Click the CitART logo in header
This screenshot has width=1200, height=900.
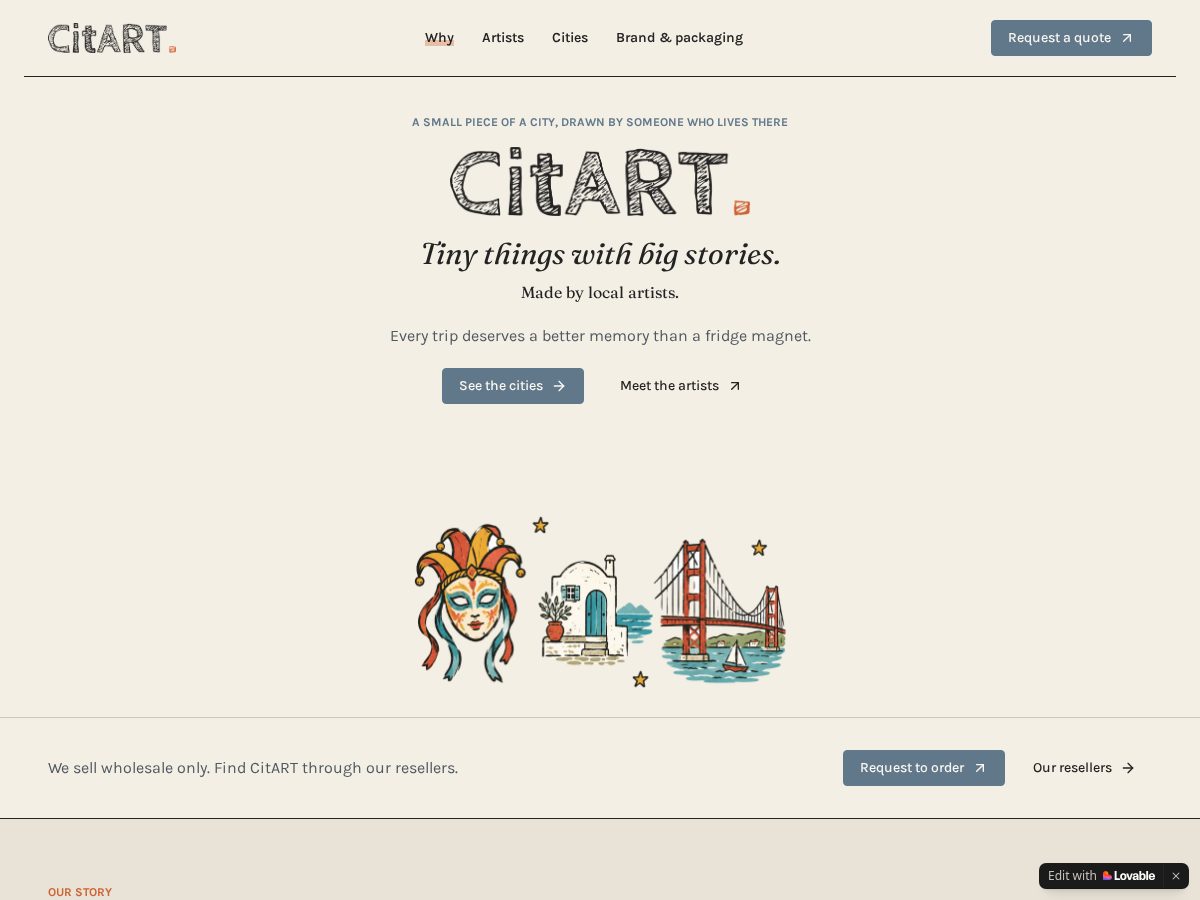click(112, 38)
